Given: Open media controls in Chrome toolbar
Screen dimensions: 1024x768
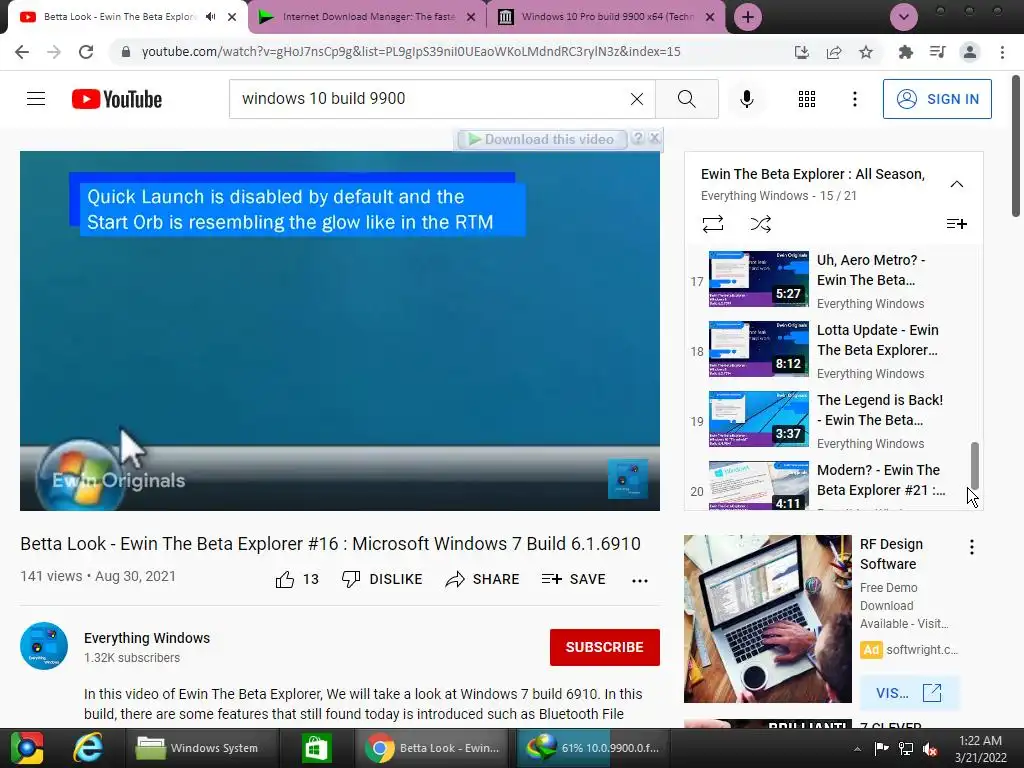Looking at the screenshot, I should 937,52.
